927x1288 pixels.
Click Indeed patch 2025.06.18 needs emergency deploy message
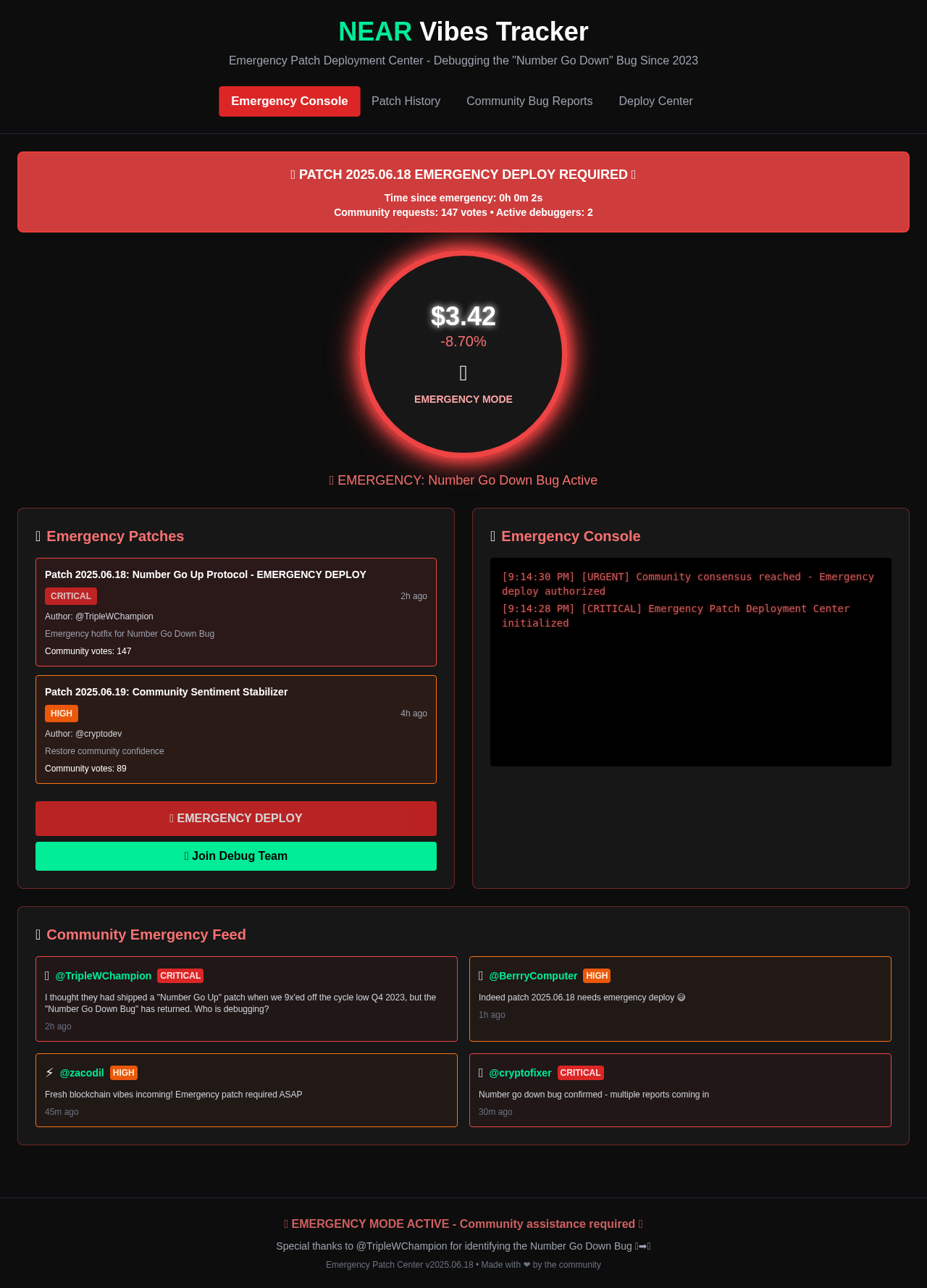point(582,998)
